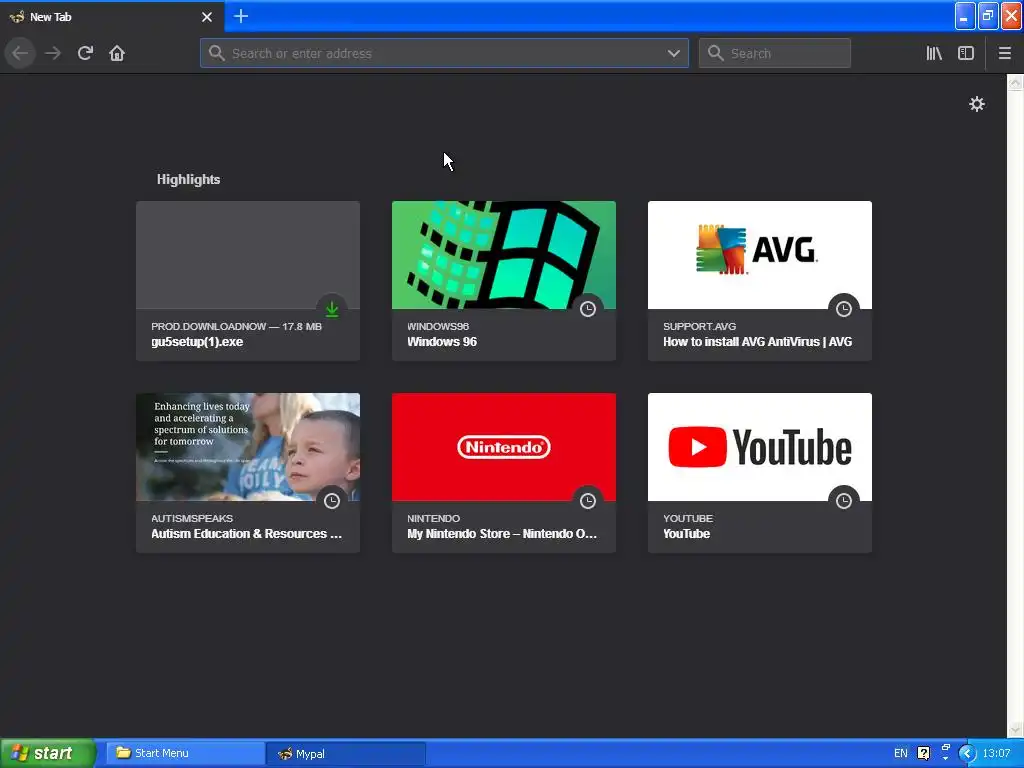Image resolution: width=1024 pixels, height=768 pixels.
Task: Focus the 'Search or enter address' field
Action: click(444, 54)
